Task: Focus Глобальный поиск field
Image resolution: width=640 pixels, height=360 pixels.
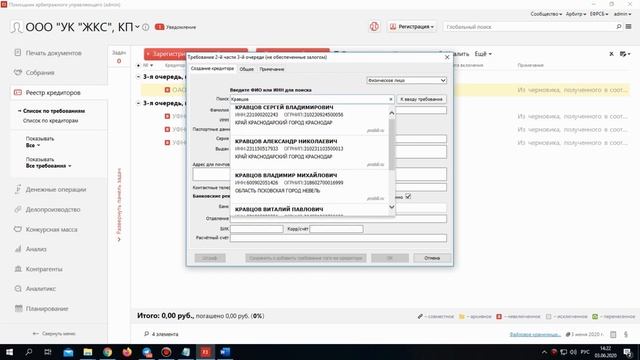Action: pyautogui.click(x=529, y=27)
